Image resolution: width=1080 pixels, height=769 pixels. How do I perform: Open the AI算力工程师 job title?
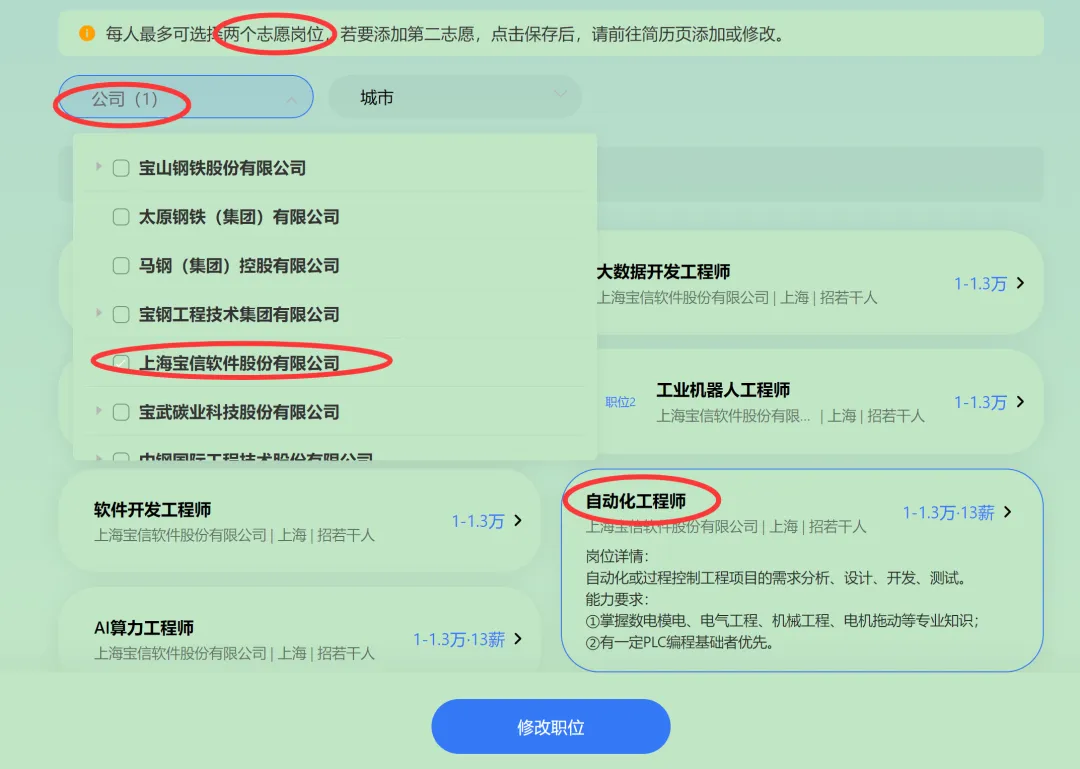(144, 628)
